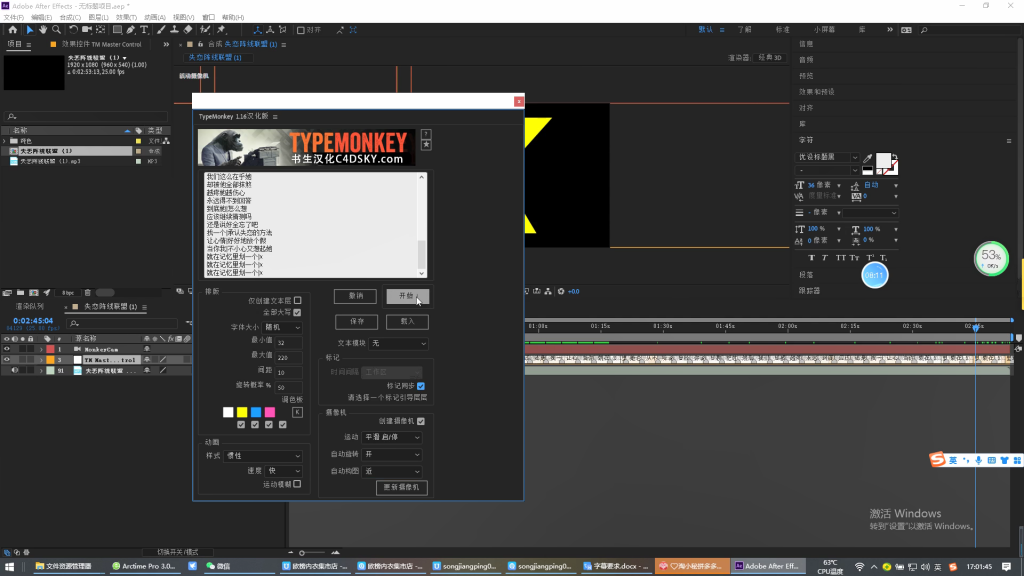This screenshot has width=1024, height=576.
Task: Select the Pan Behind anchor tool
Action: pyautogui.click(x=101, y=30)
